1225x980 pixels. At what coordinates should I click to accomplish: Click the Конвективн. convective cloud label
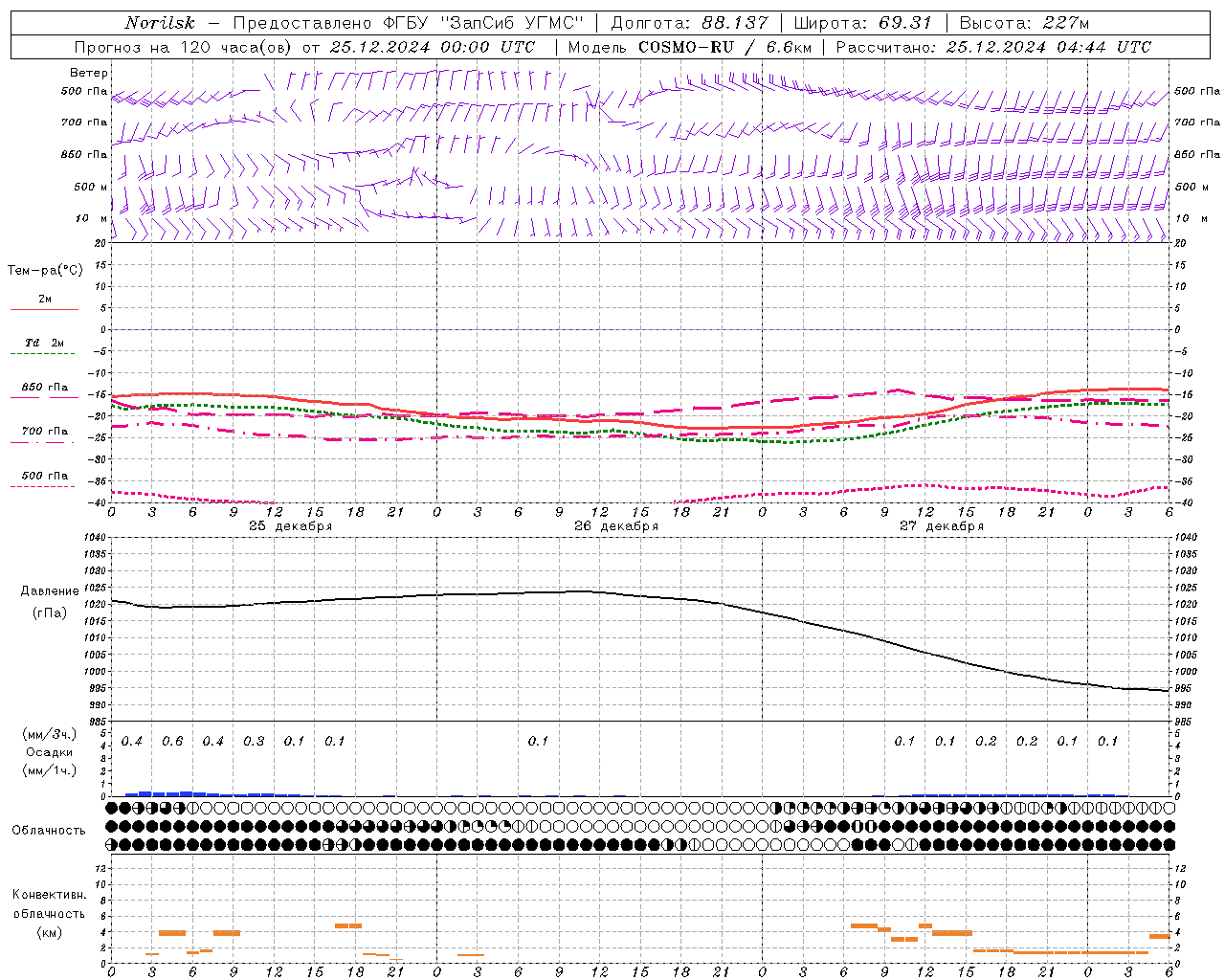(x=49, y=895)
